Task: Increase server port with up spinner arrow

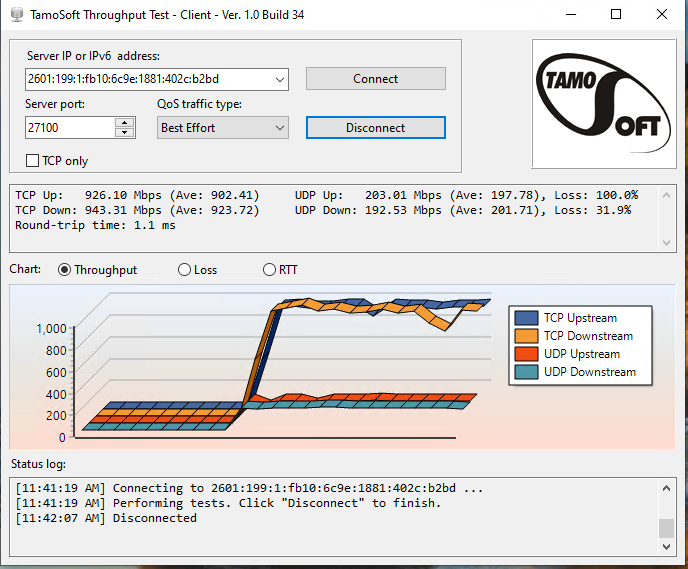Action: pyautogui.click(x=125, y=122)
